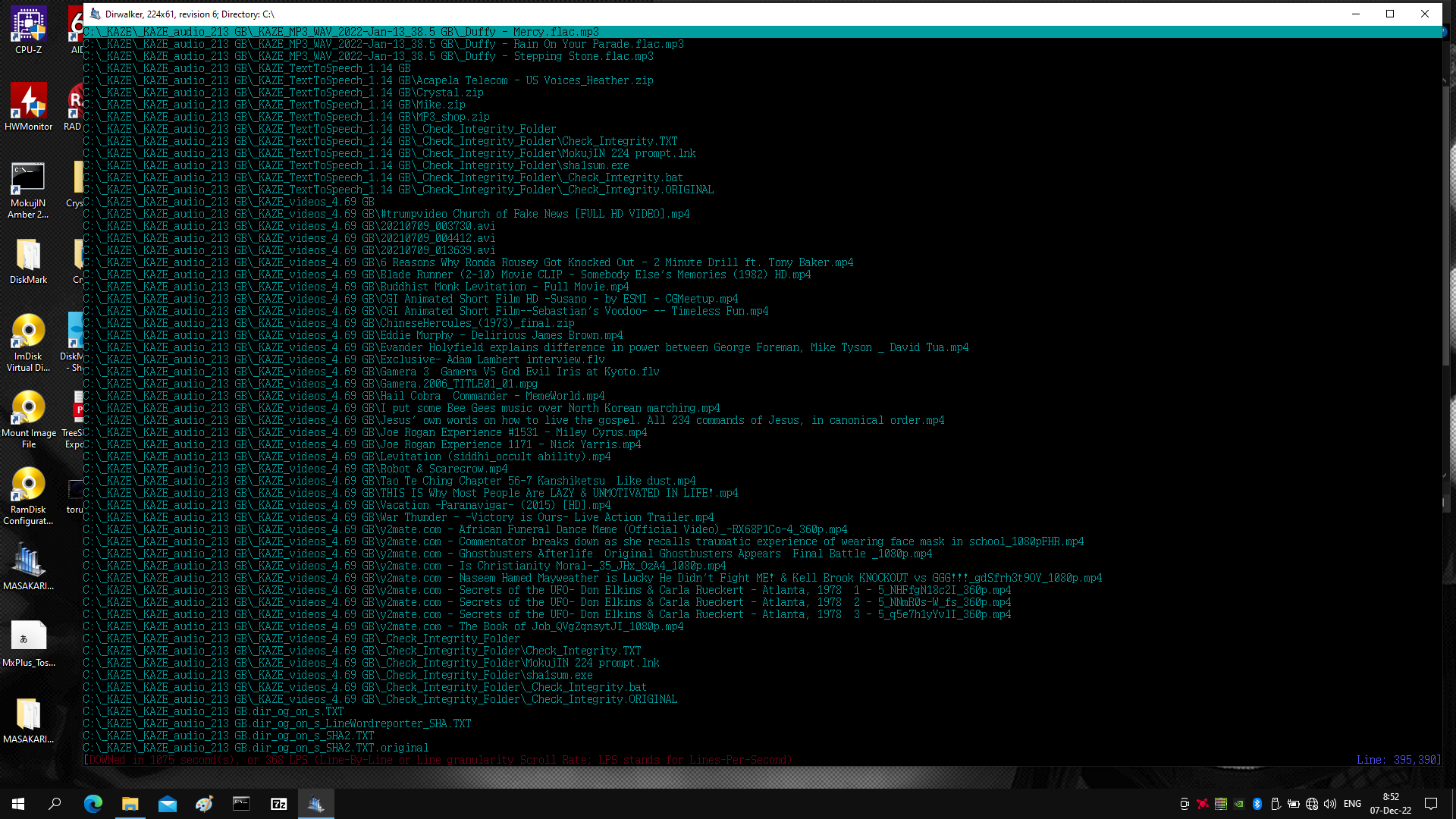This screenshot has width=1456, height=819.
Task: Select the Eddie Murphy Delirious James Brown.mp4 line
Action: click(353, 335)
